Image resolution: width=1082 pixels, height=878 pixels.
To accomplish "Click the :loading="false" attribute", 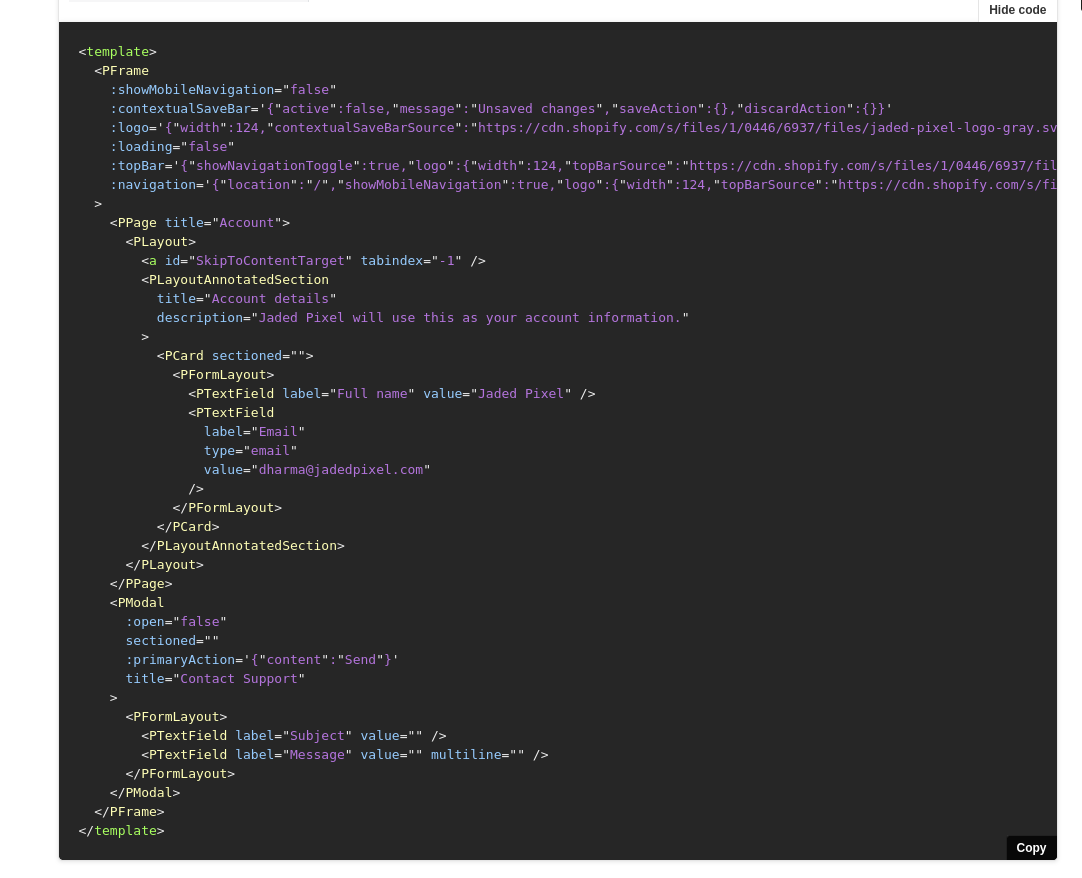I will coord(172,146).
